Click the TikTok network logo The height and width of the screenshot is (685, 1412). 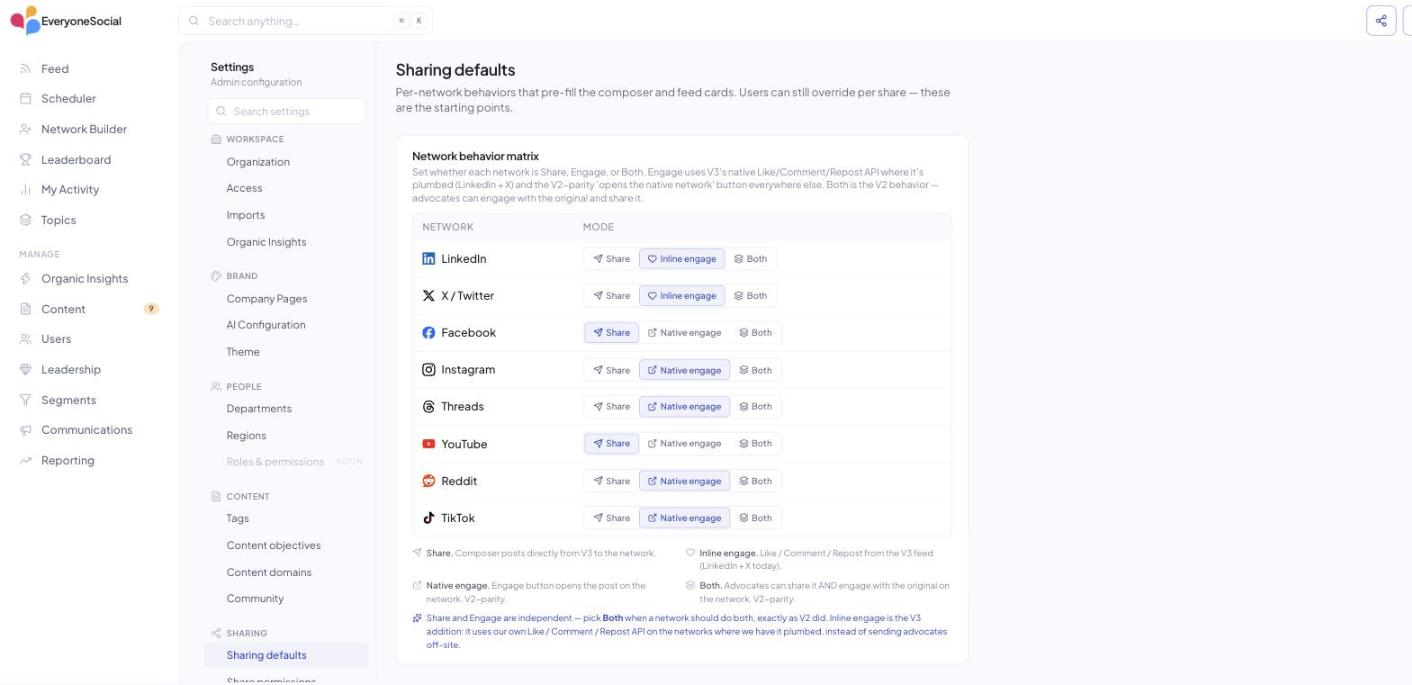click(x=429, y=518)
